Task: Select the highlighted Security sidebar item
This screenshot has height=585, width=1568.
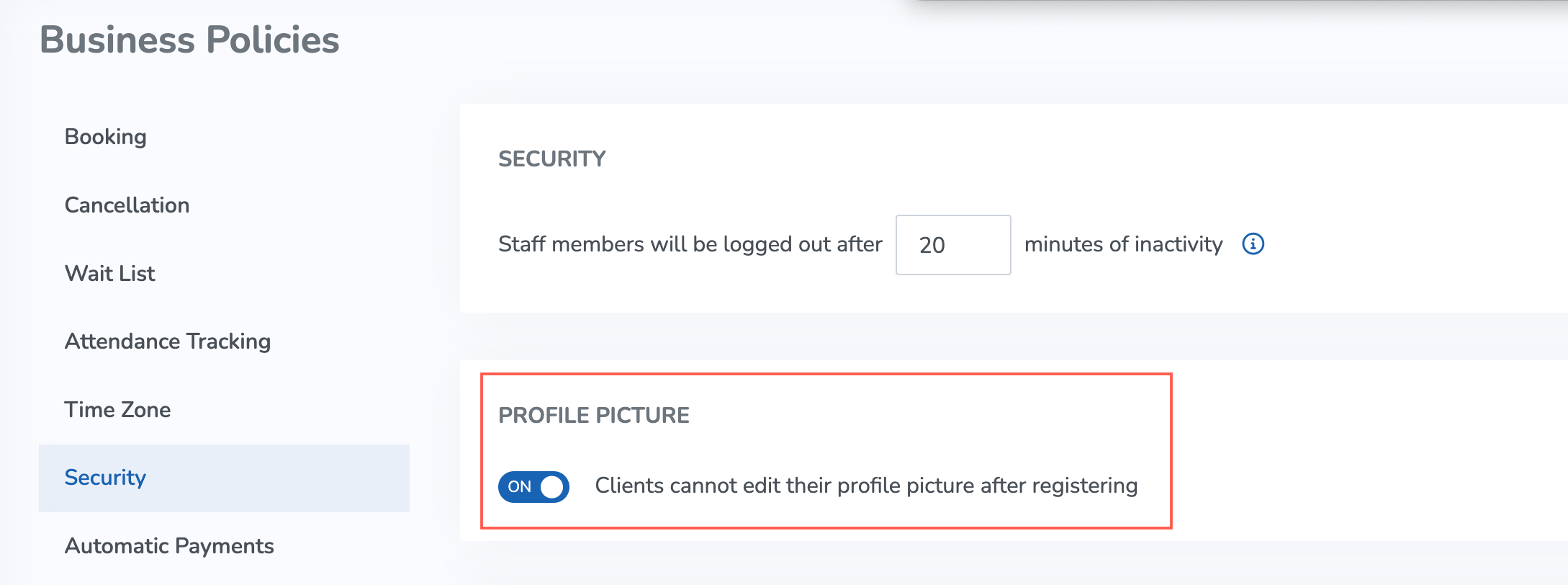Action: 224,478
